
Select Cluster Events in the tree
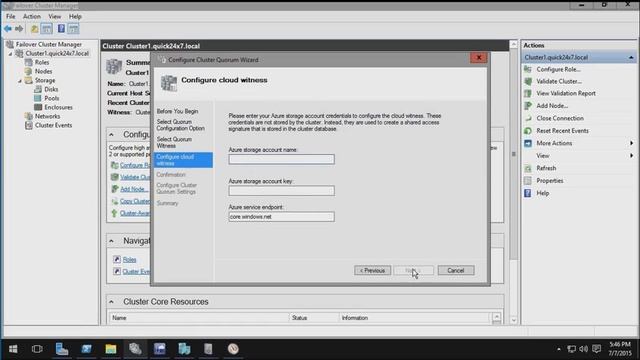click(53, 125)
